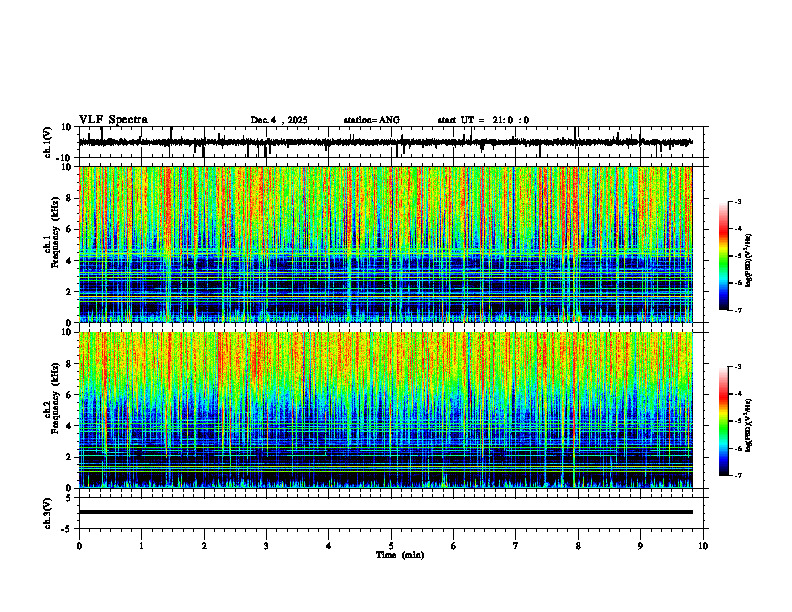Screen dimensions: 792x612
Task: Click the "ch.3(V)" axis label
Action: [x=48, y=513]
